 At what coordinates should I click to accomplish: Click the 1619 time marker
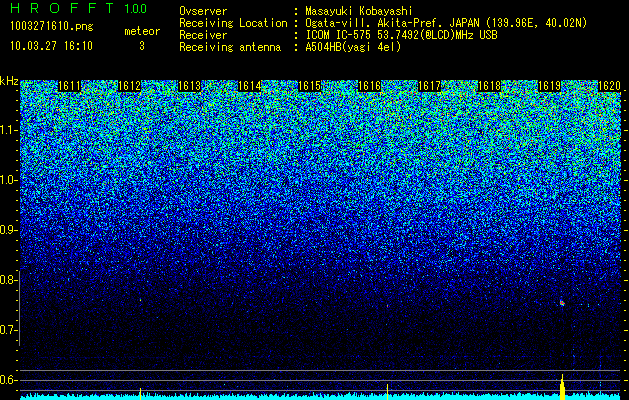pos(549,86)
